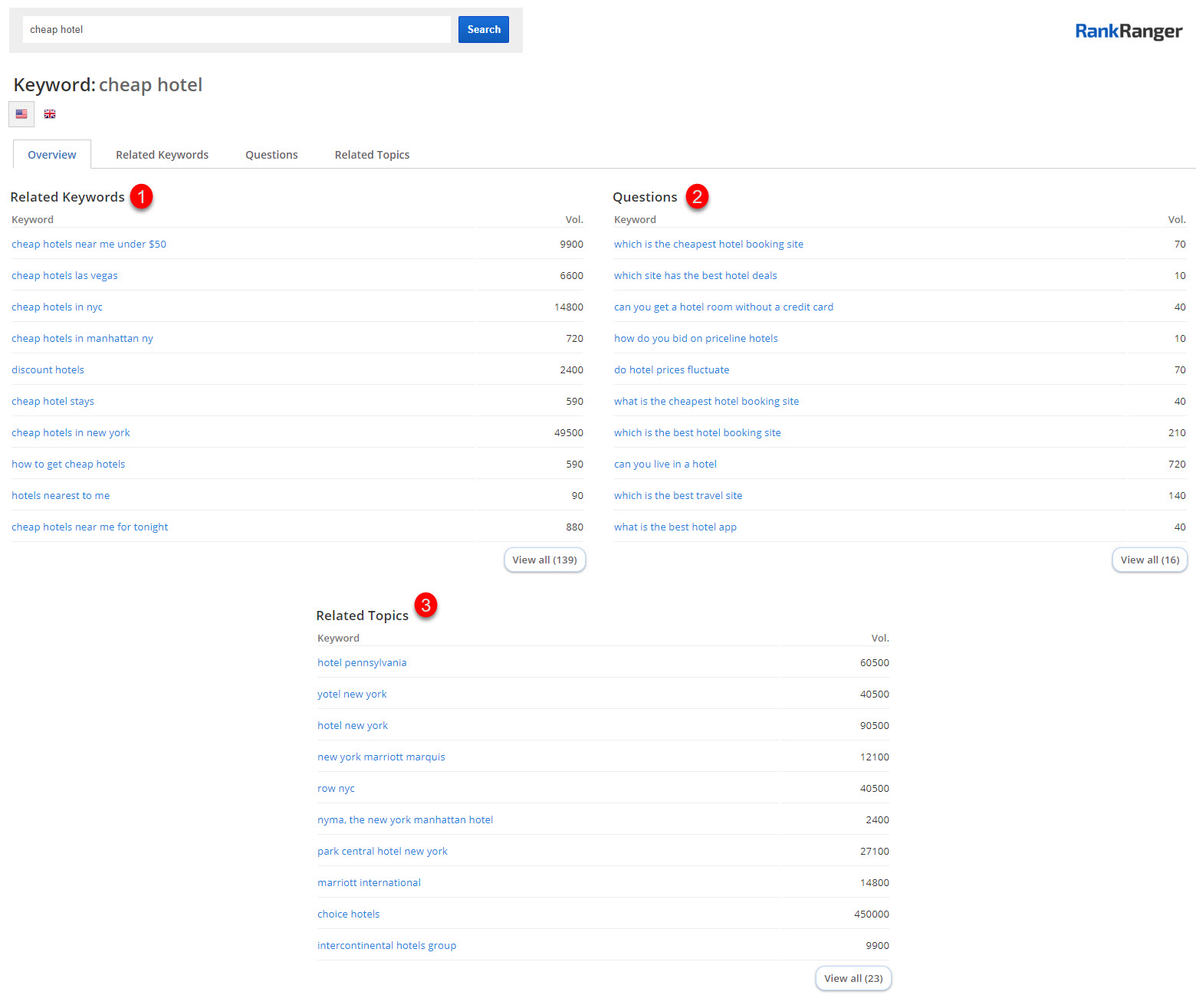Focus the keyword search input field

point(236,30)
